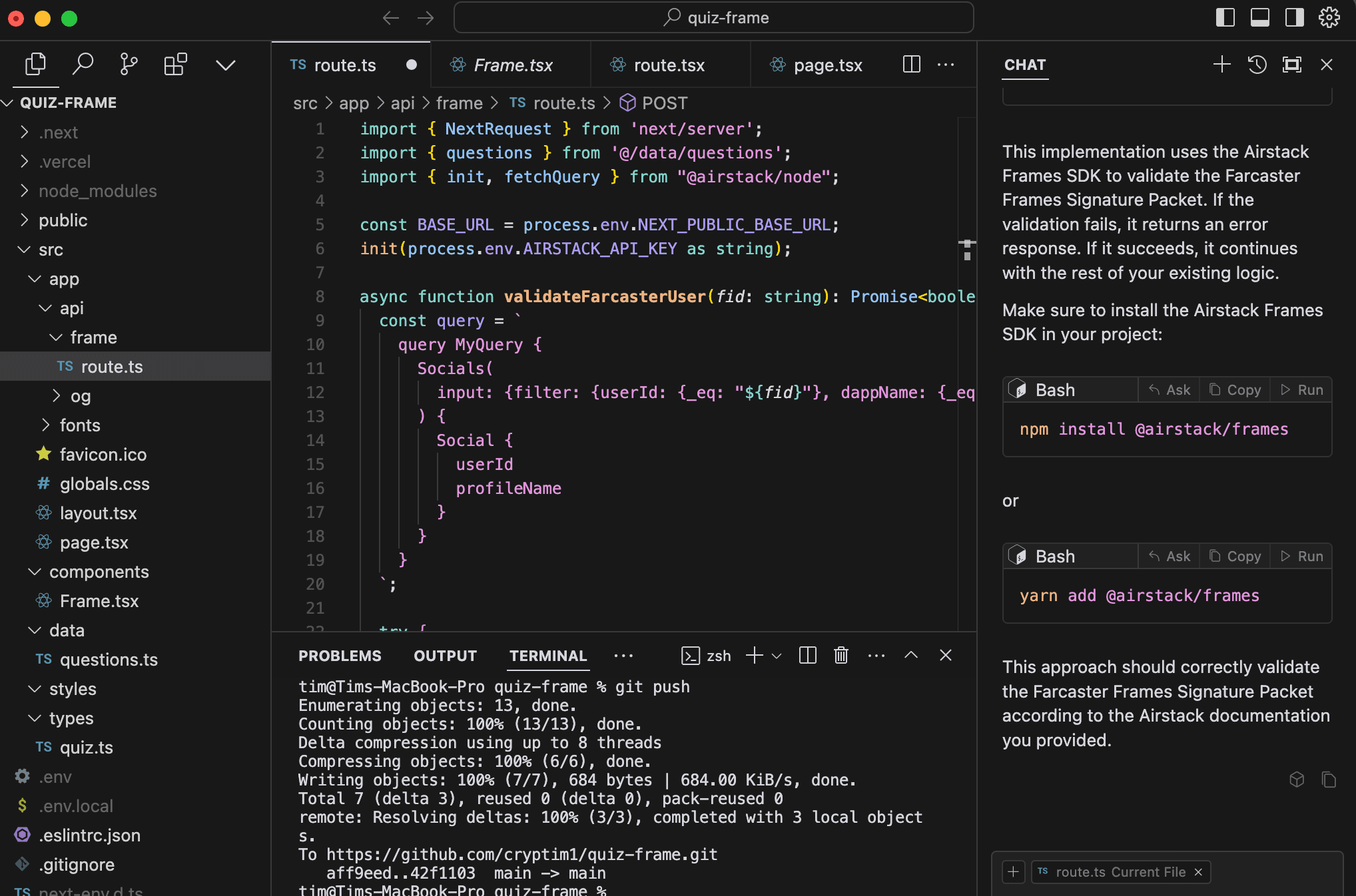Viewport: 1356px width, 896px height.
Task: Copy chat response with clipboard icon
Action: coord(1329,780)
